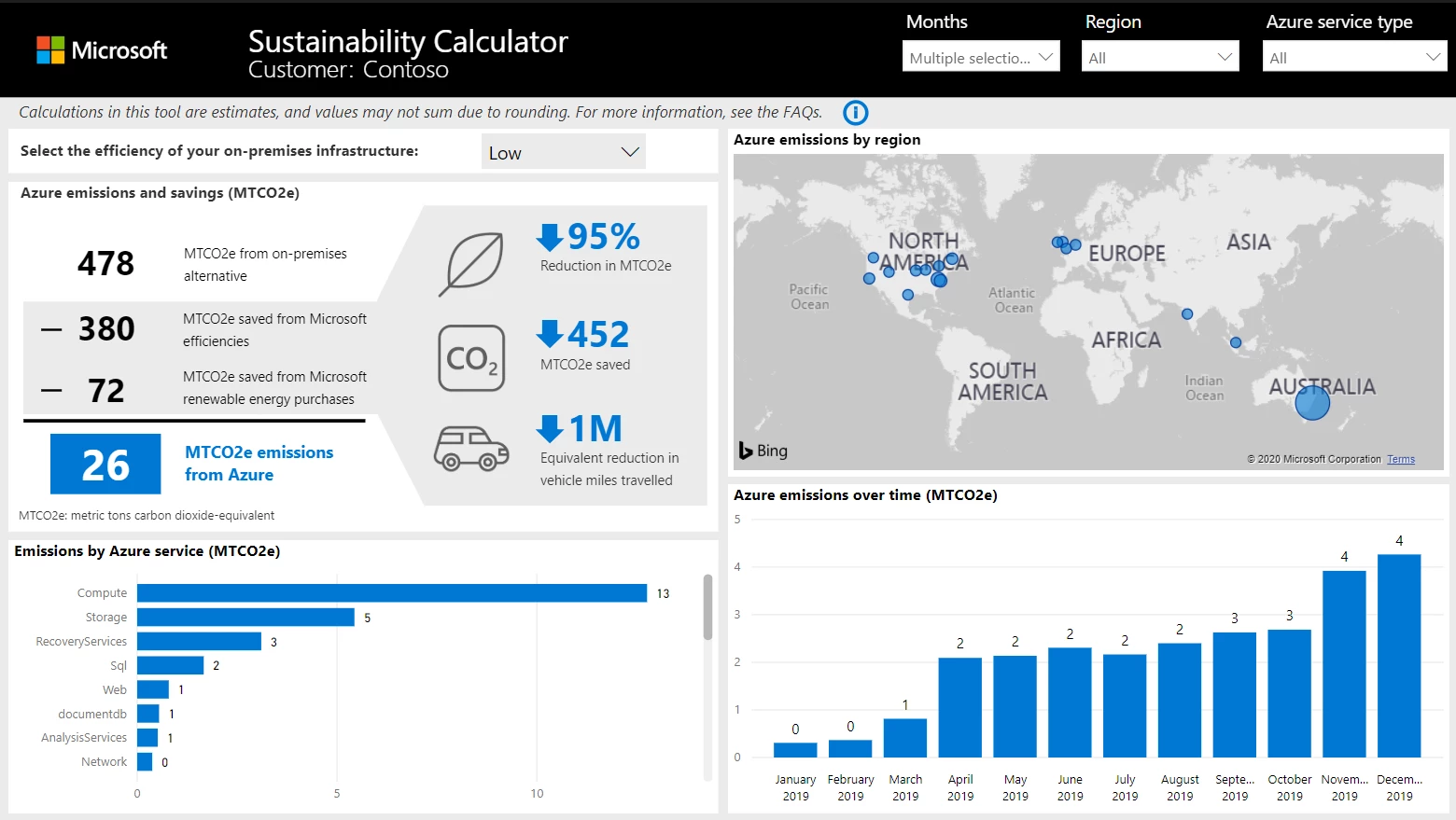Click the blue down arrow next to 95%
Image resolution: width=1456 pixels, height=820 pixels.
click(550, 237)
